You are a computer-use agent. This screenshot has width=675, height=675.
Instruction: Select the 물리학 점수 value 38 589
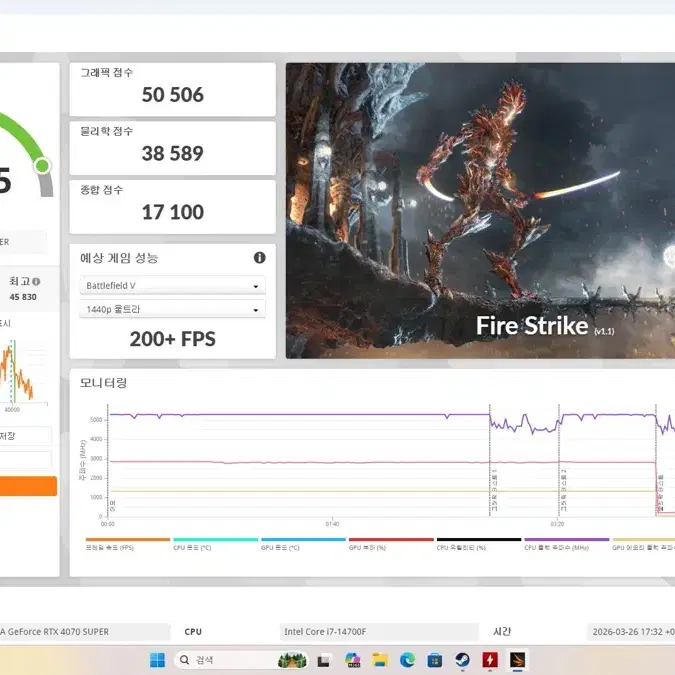[x=173, y=153]
